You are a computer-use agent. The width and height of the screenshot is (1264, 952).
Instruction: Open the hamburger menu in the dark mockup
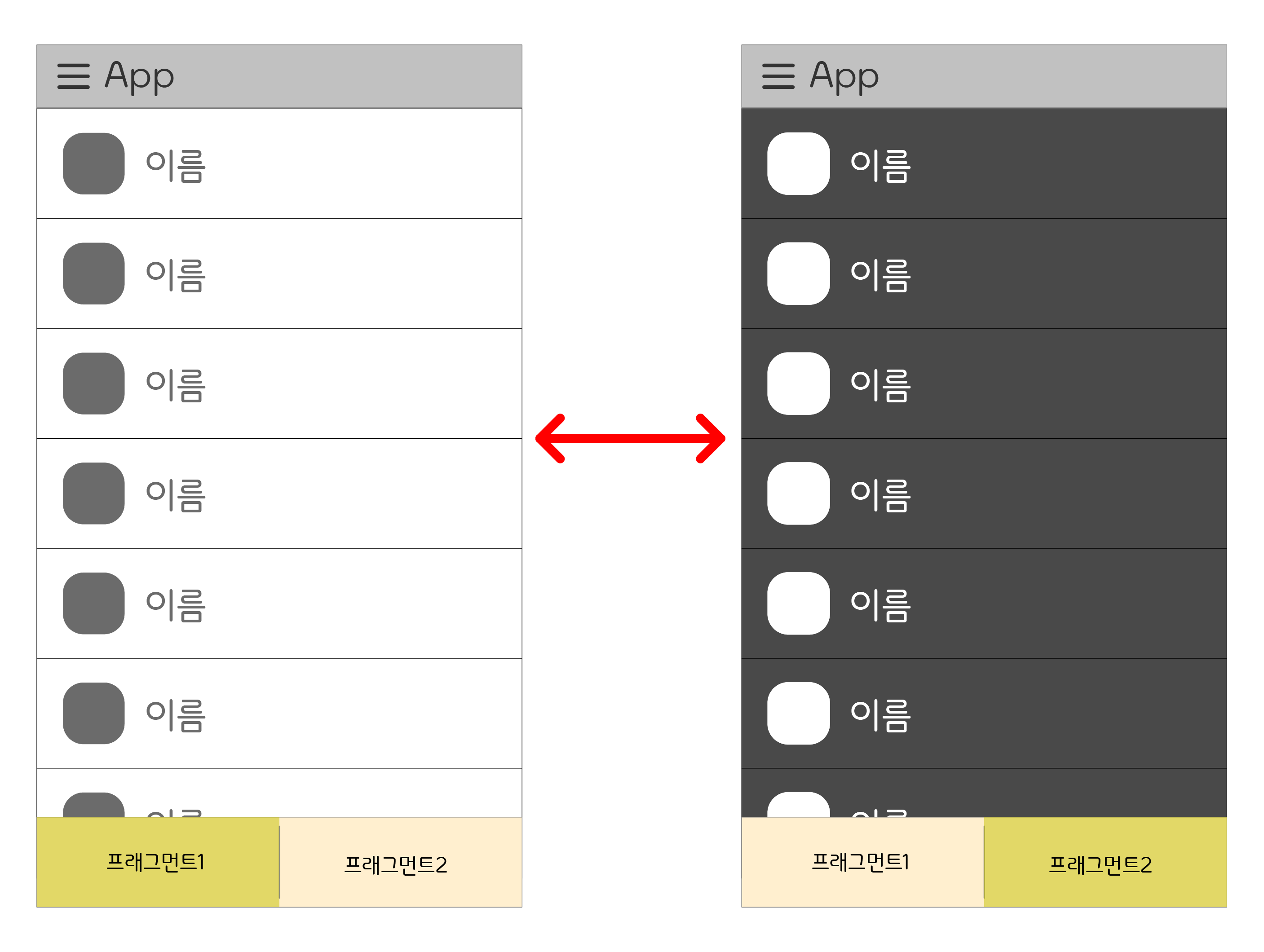pos(778,77)
